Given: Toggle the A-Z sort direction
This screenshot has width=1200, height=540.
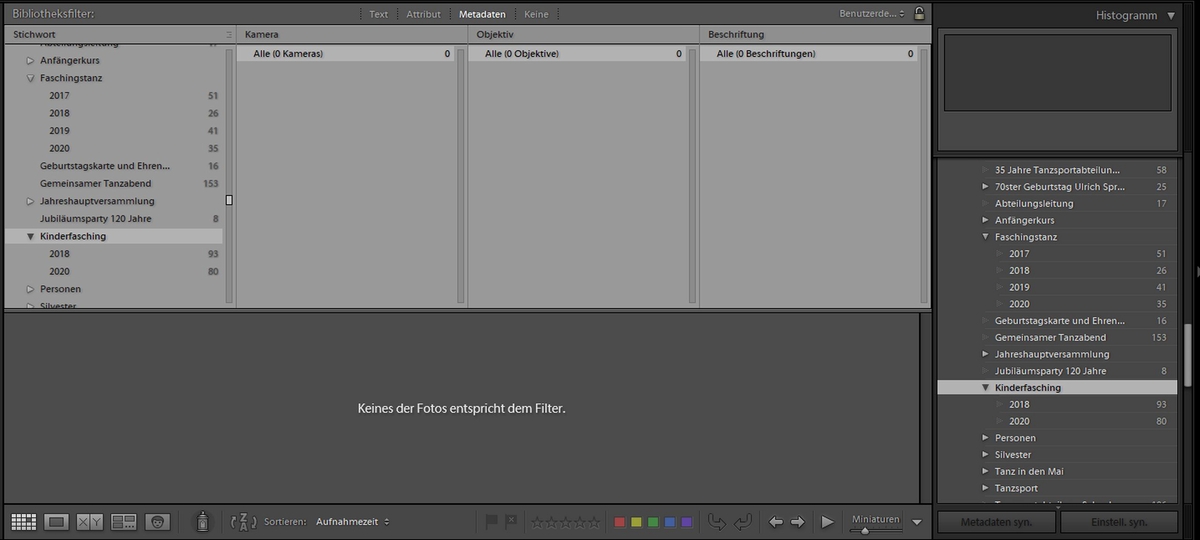Looking at the screenshot, I should click(243, 522).
